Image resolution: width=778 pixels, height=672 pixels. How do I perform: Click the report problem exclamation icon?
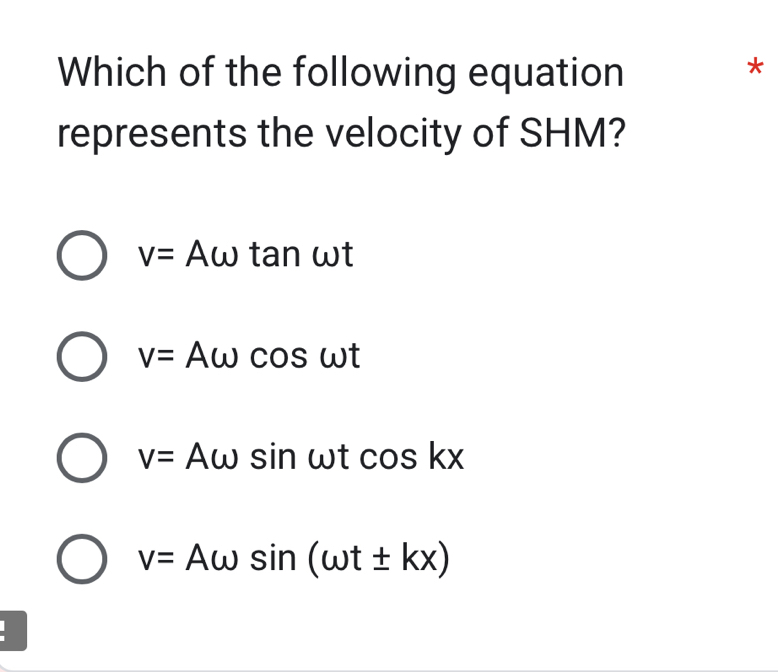[x=10, y=632]
